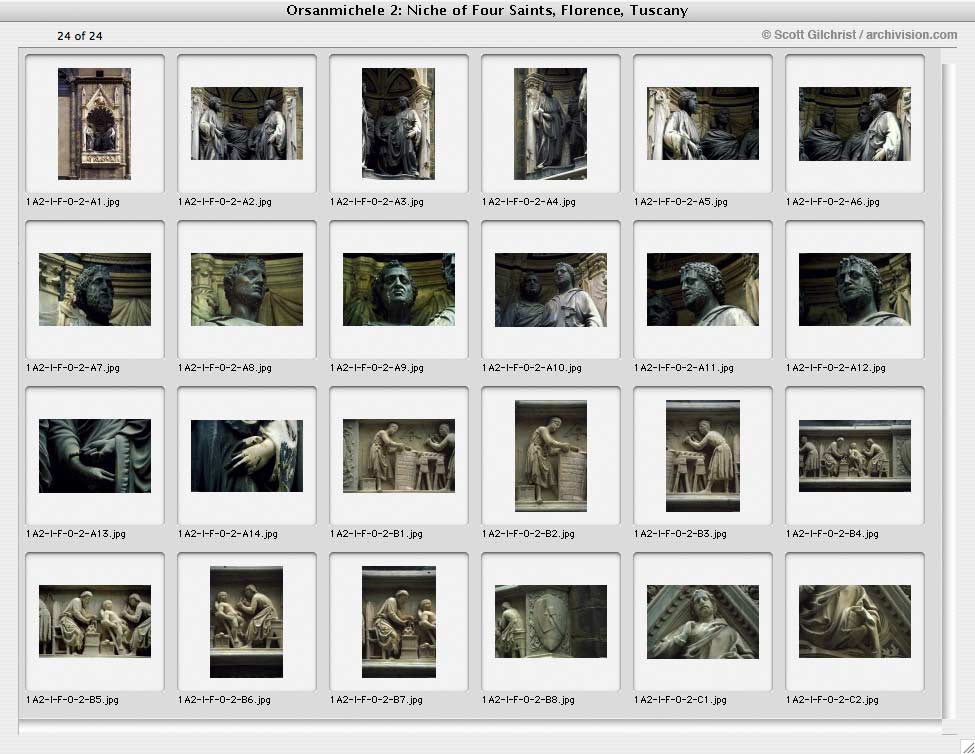This screenshot has height=754, width=975.
Task: Click the label text 1A2-I-F-O-2-C2.jpg
Action: point(832,699)
